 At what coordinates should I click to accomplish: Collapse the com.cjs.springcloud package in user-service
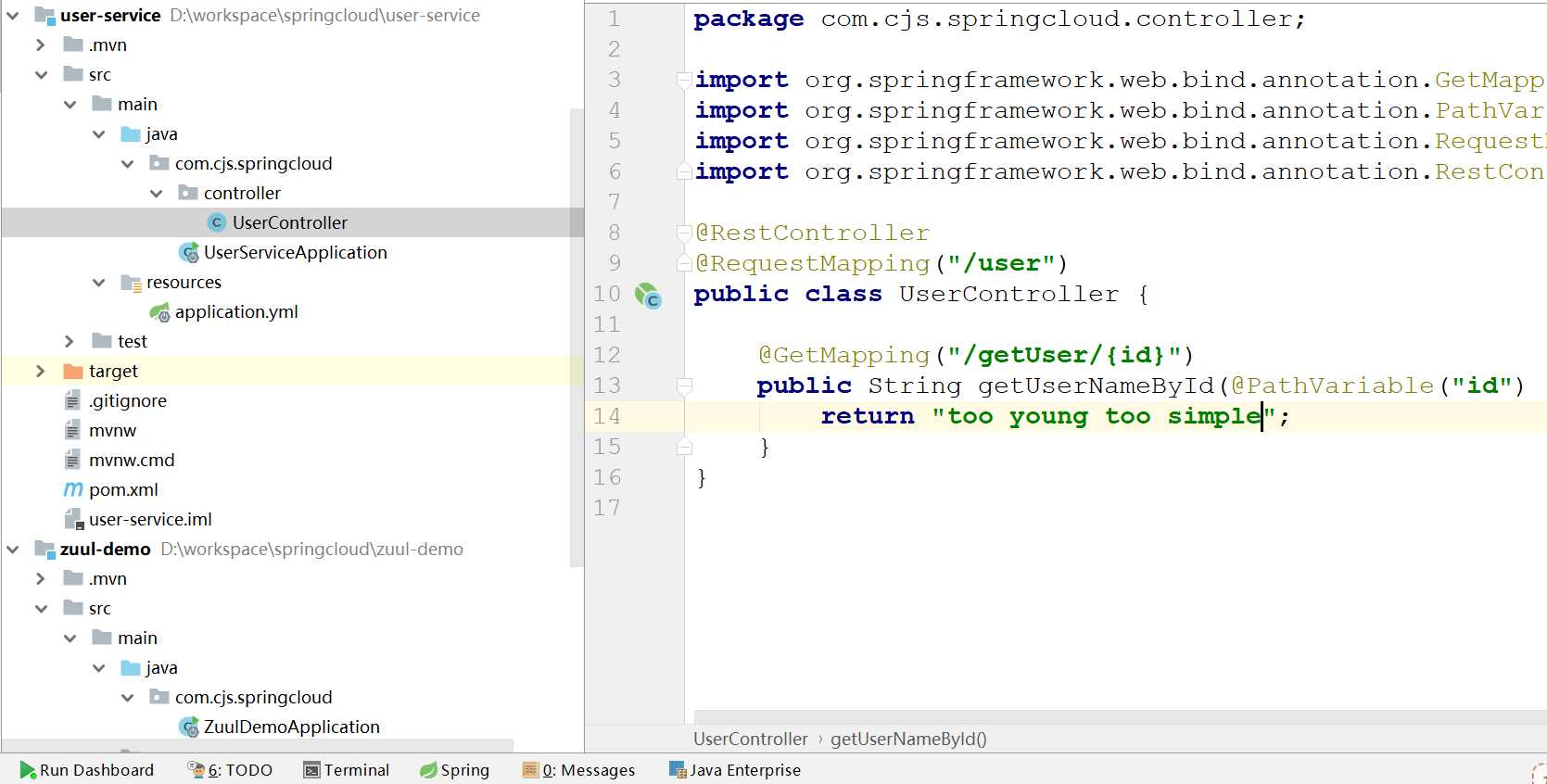127,164
